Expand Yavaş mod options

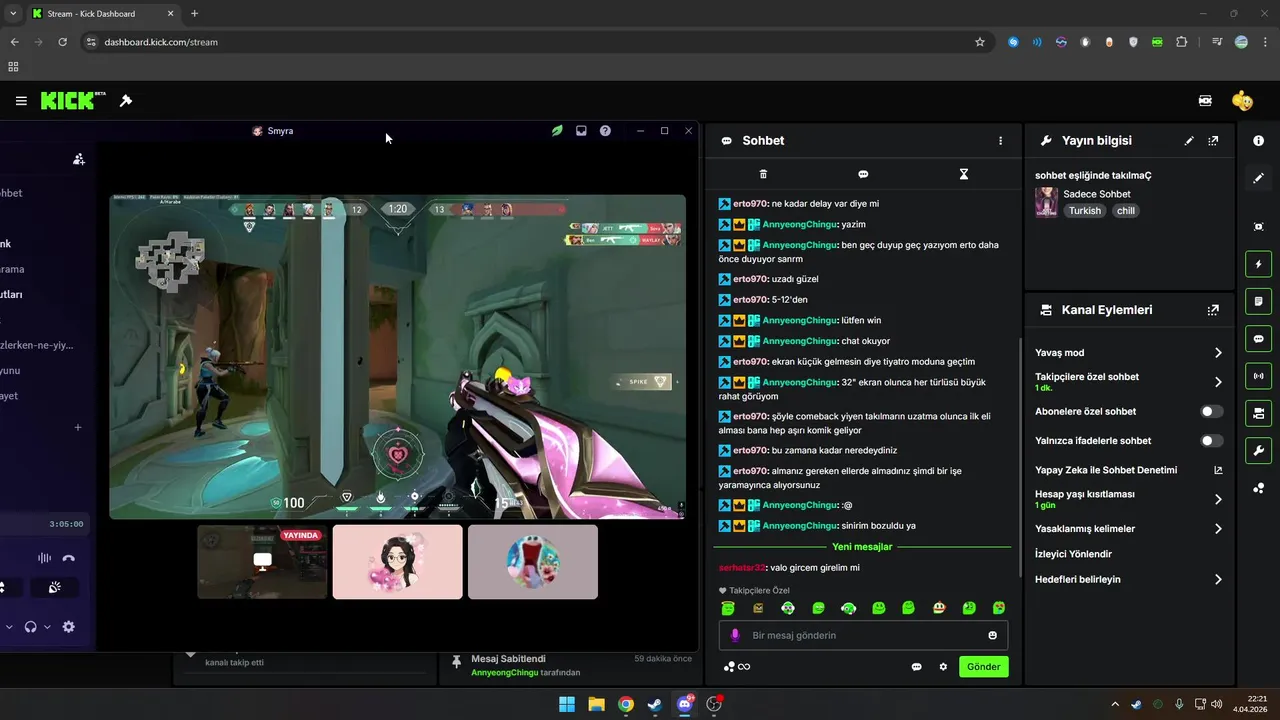click(x=1218, y=353)
